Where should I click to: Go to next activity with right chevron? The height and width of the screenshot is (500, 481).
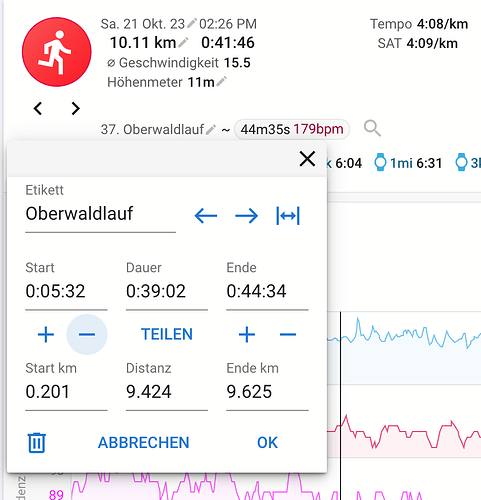tap(76, 108)
